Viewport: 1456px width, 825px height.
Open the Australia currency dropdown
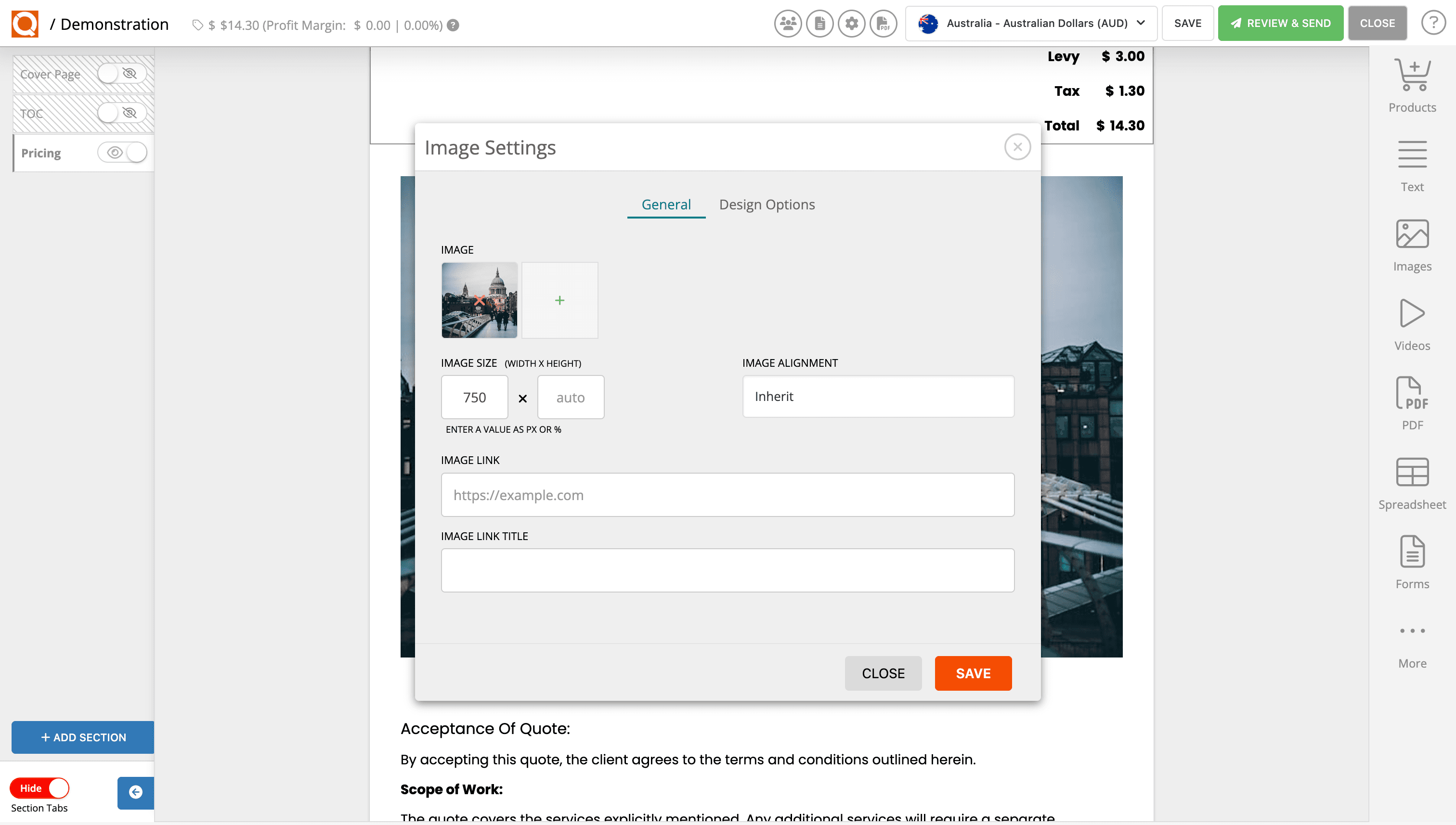pos(1031,23)
